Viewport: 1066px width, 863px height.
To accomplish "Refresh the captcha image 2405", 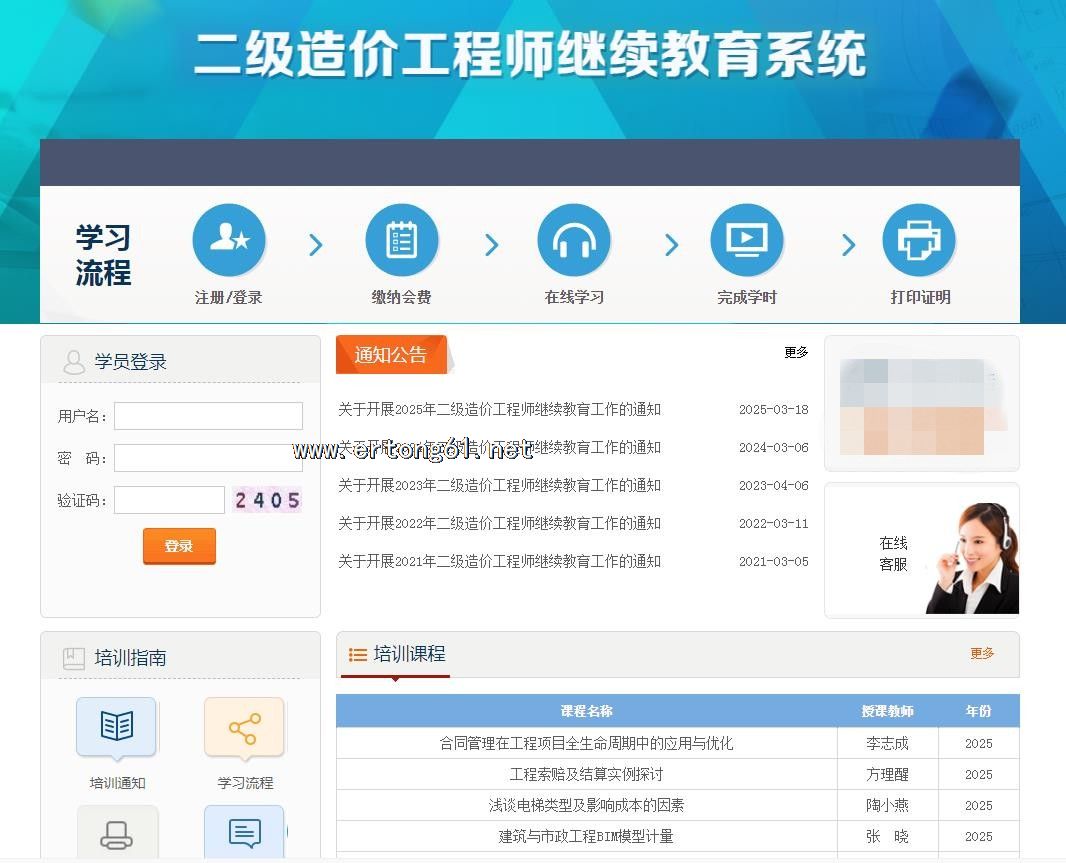I will coord(267,500).
